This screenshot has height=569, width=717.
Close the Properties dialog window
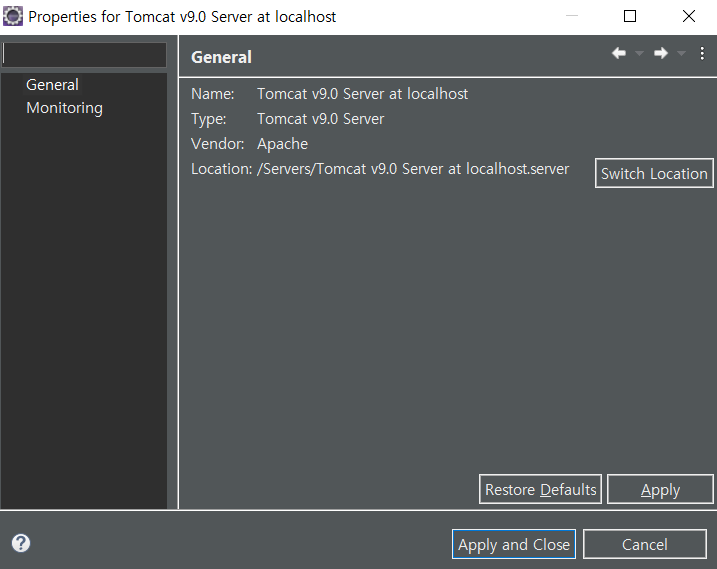tap(689, 16)
